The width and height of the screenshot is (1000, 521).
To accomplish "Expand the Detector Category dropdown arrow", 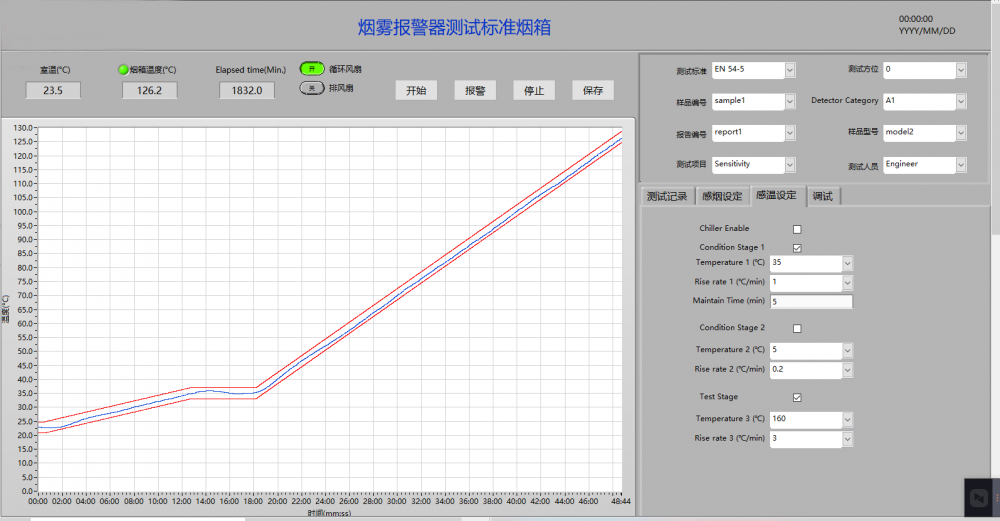I will [x=961, y=101].
